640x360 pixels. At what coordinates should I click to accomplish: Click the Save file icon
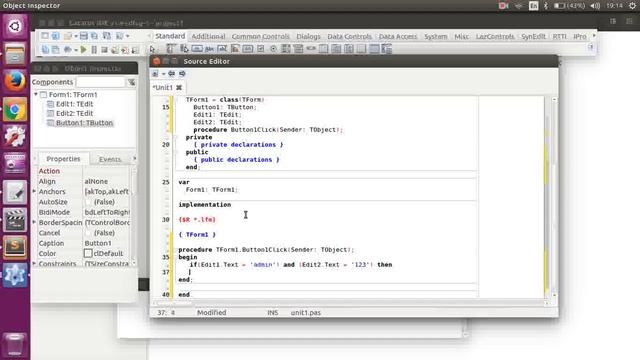pos(84,36)
